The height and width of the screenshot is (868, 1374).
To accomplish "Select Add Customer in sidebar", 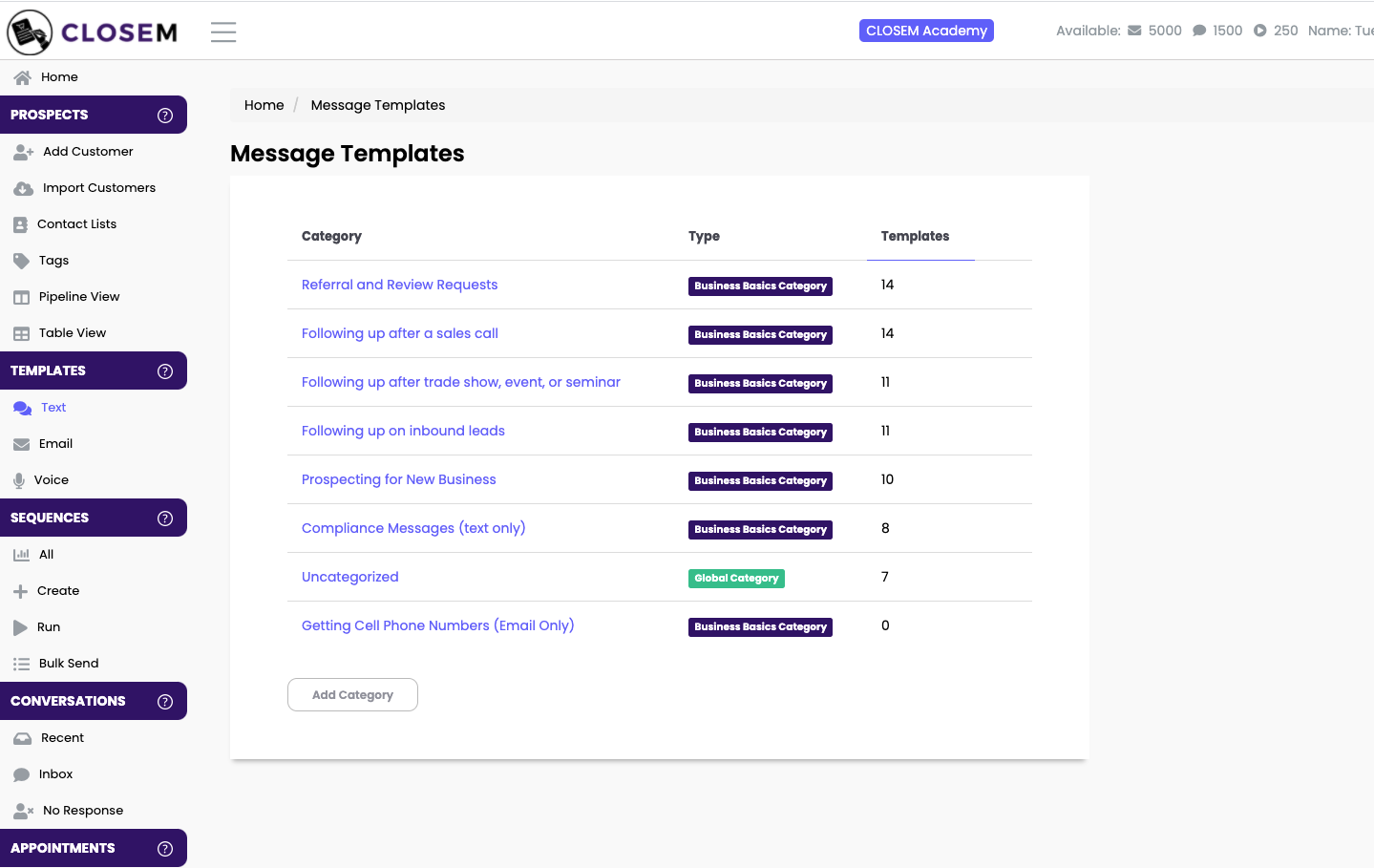I will (x=88, y=152).
